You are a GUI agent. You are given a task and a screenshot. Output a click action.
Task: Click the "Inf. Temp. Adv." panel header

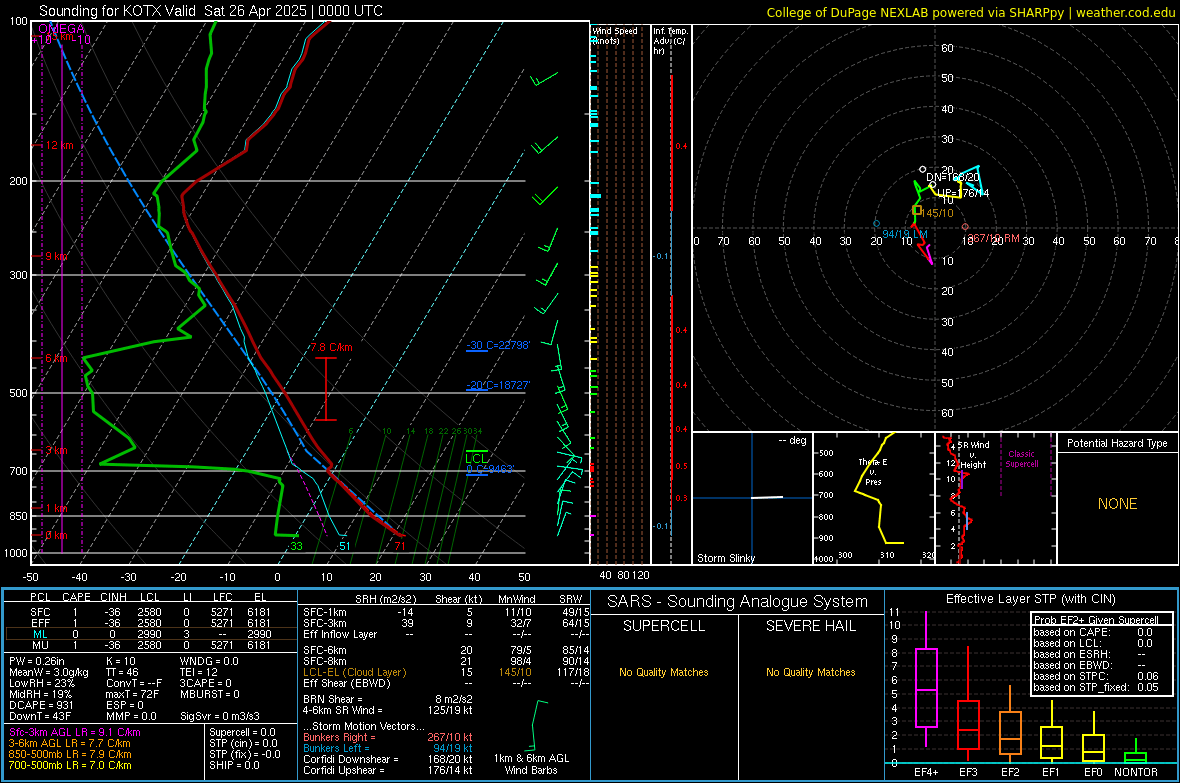(670, 41)
